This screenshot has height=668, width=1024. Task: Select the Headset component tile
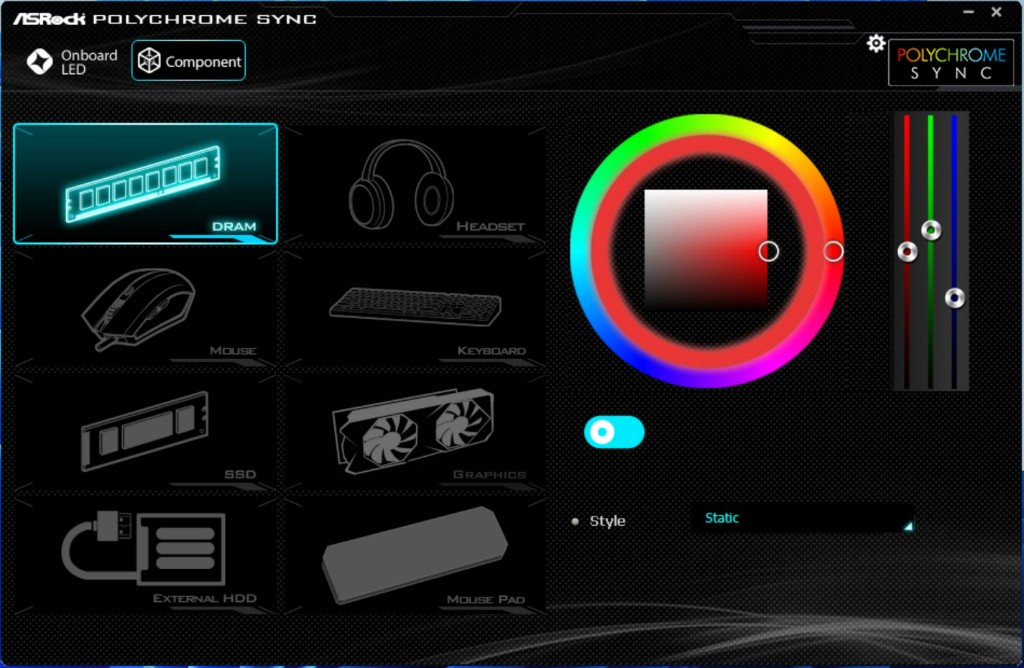click(x=415, y=183)
